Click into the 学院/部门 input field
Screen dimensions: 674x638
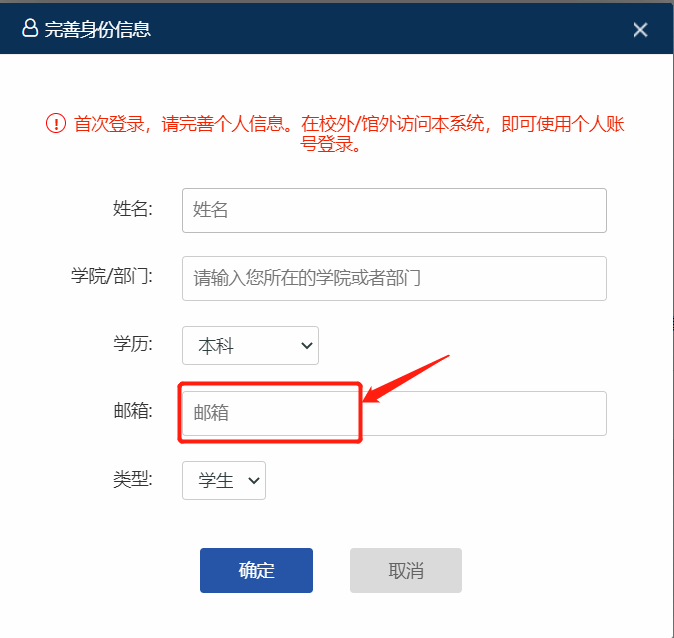coord(394,278)
